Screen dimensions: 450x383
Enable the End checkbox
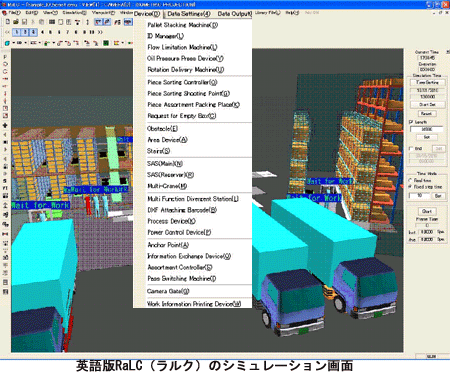[x=411, y=148]
